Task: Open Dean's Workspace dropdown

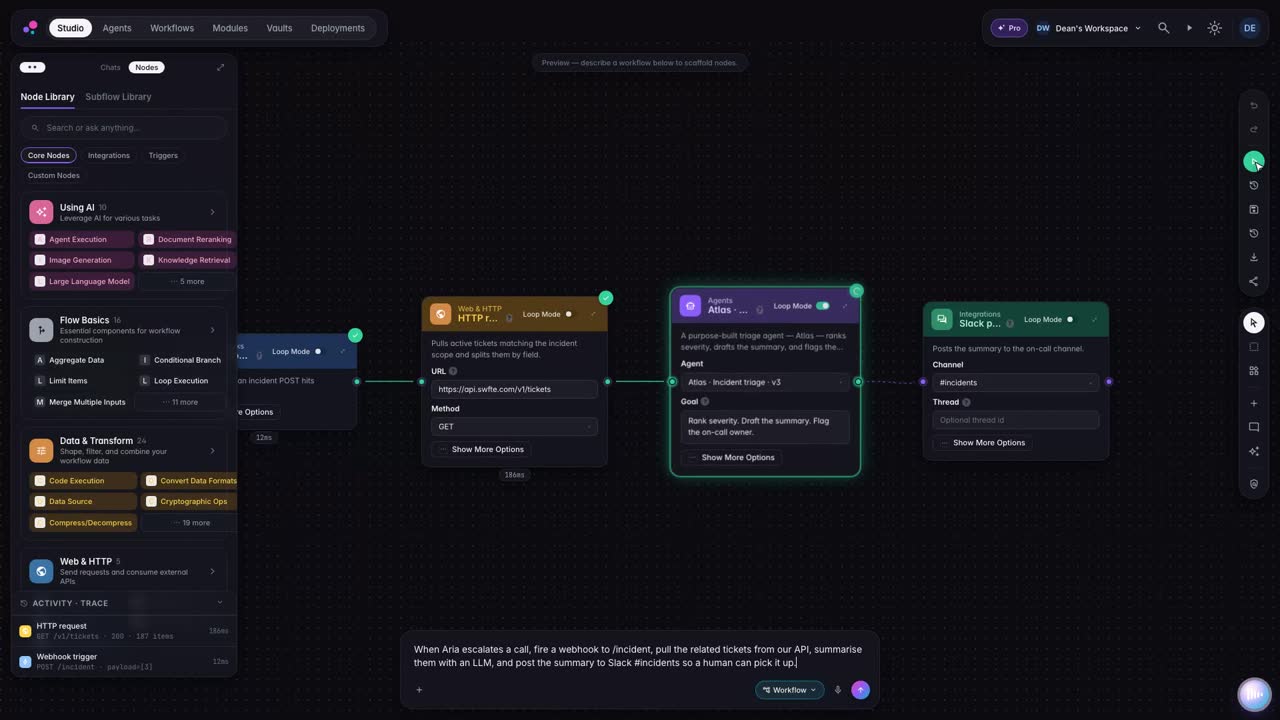Action: tap(1088, 28)
